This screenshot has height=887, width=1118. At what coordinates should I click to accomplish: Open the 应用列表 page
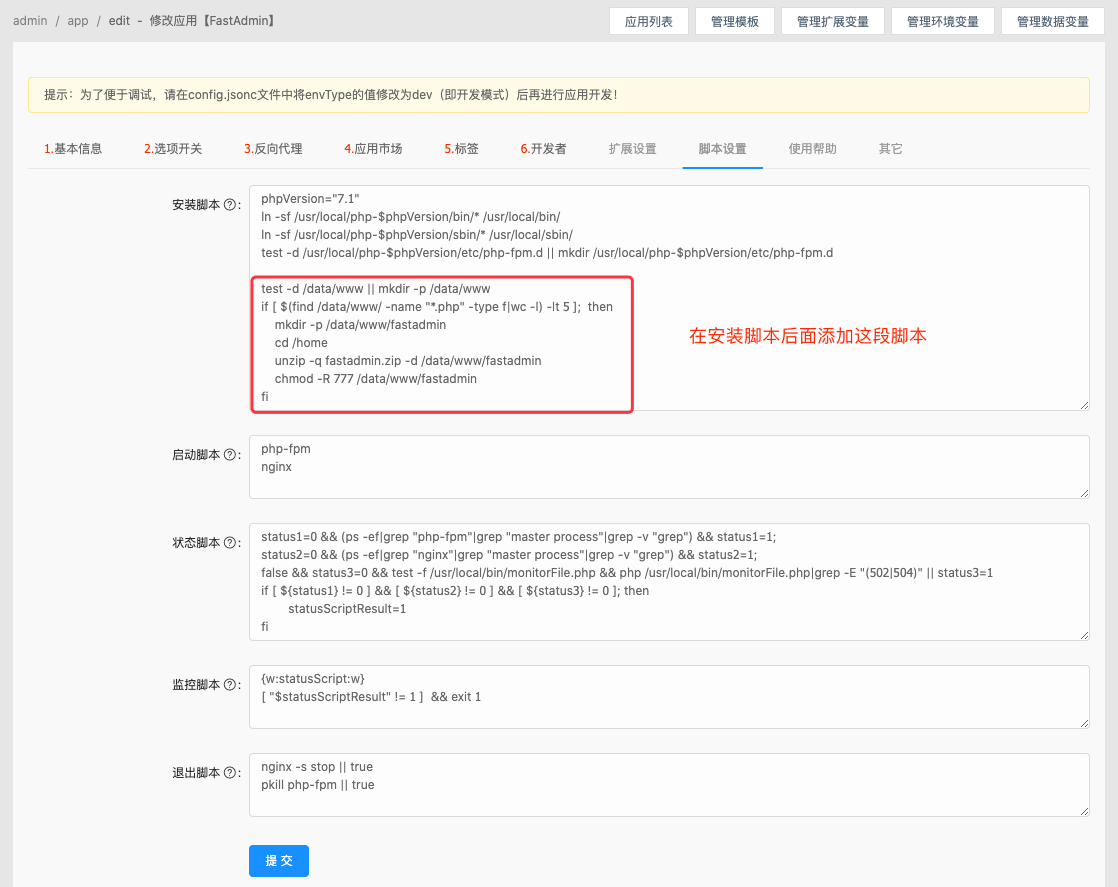[x=647, y=20]
